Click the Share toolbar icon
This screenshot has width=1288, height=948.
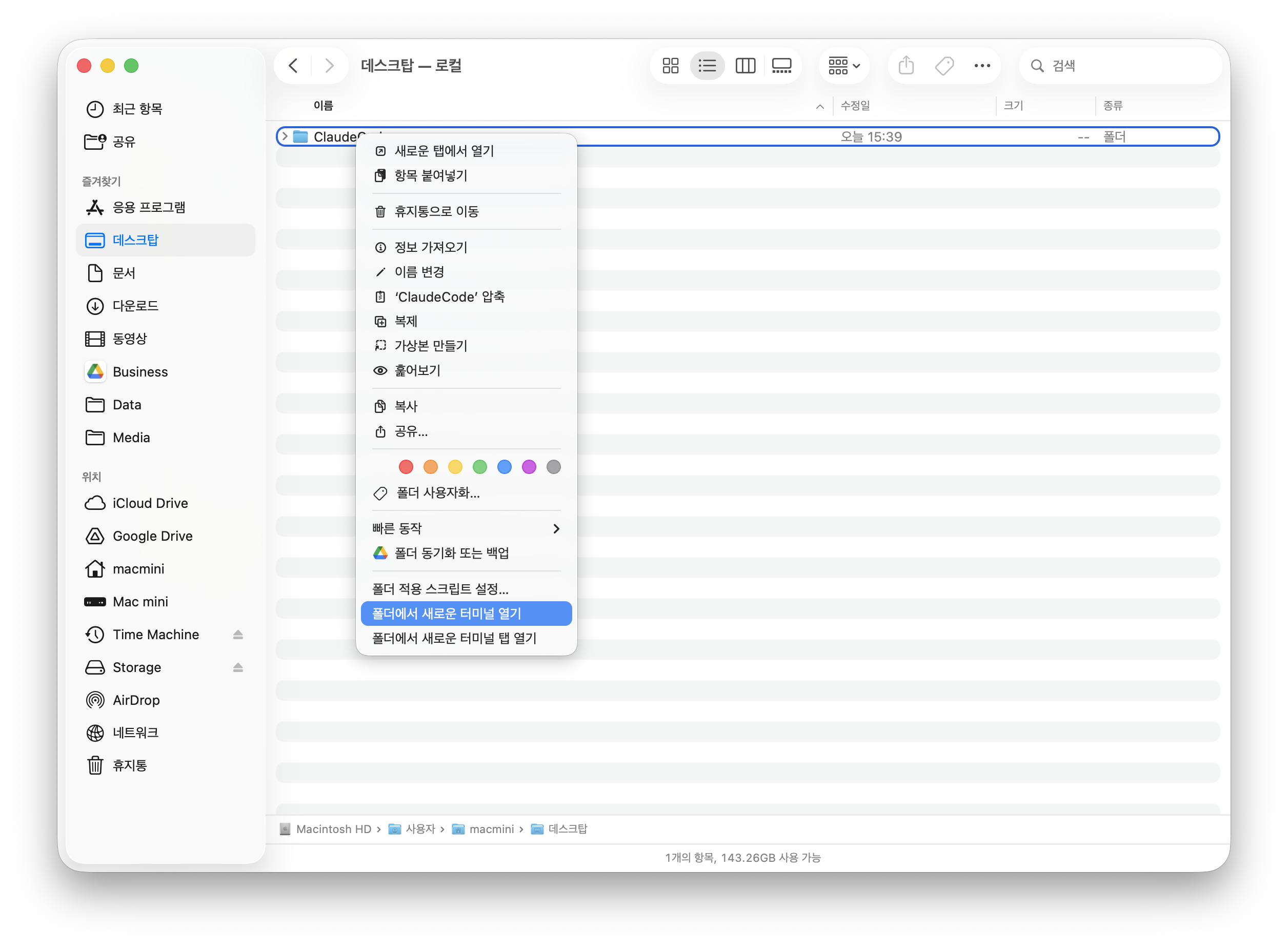[x=906, y=66]
